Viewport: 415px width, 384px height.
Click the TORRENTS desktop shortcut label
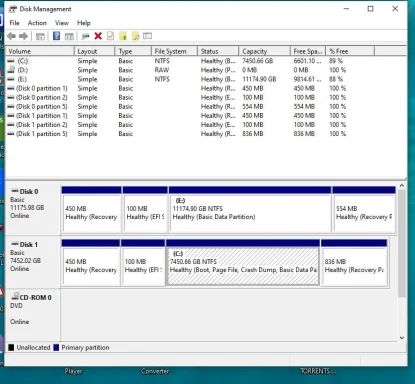point(318,371)
